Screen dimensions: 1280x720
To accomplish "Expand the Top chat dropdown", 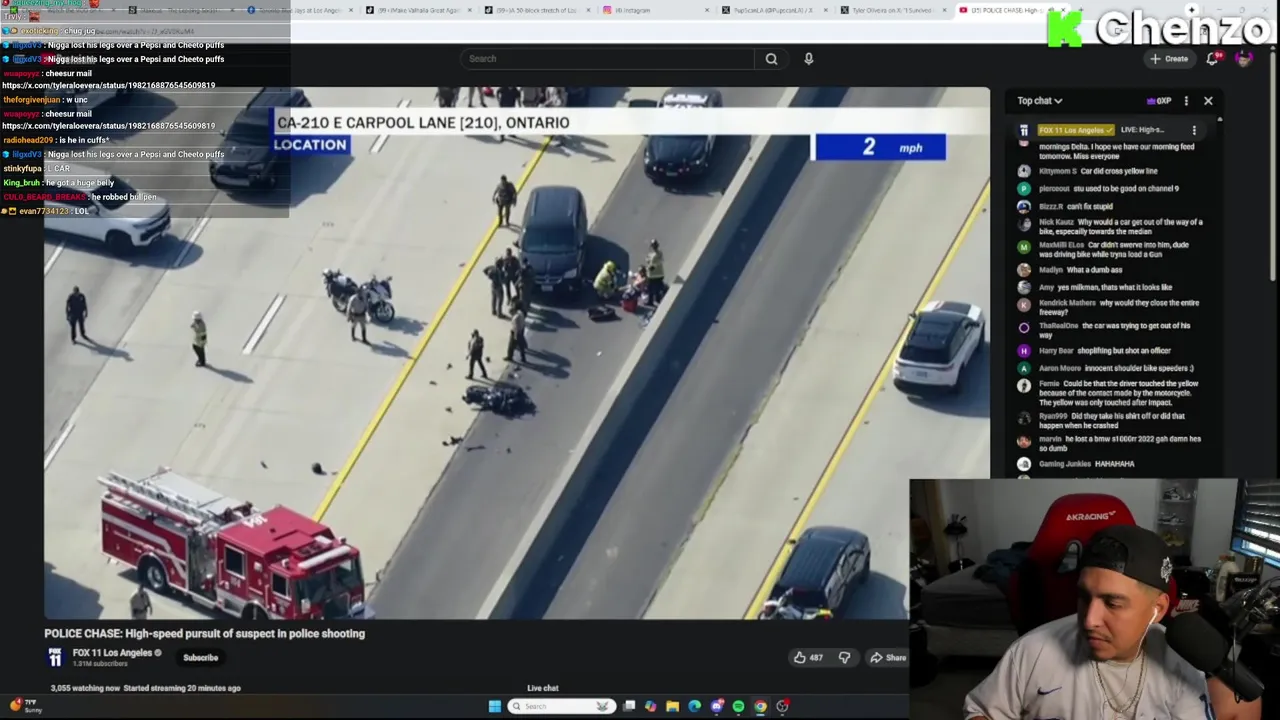I will coord(1040,101).
